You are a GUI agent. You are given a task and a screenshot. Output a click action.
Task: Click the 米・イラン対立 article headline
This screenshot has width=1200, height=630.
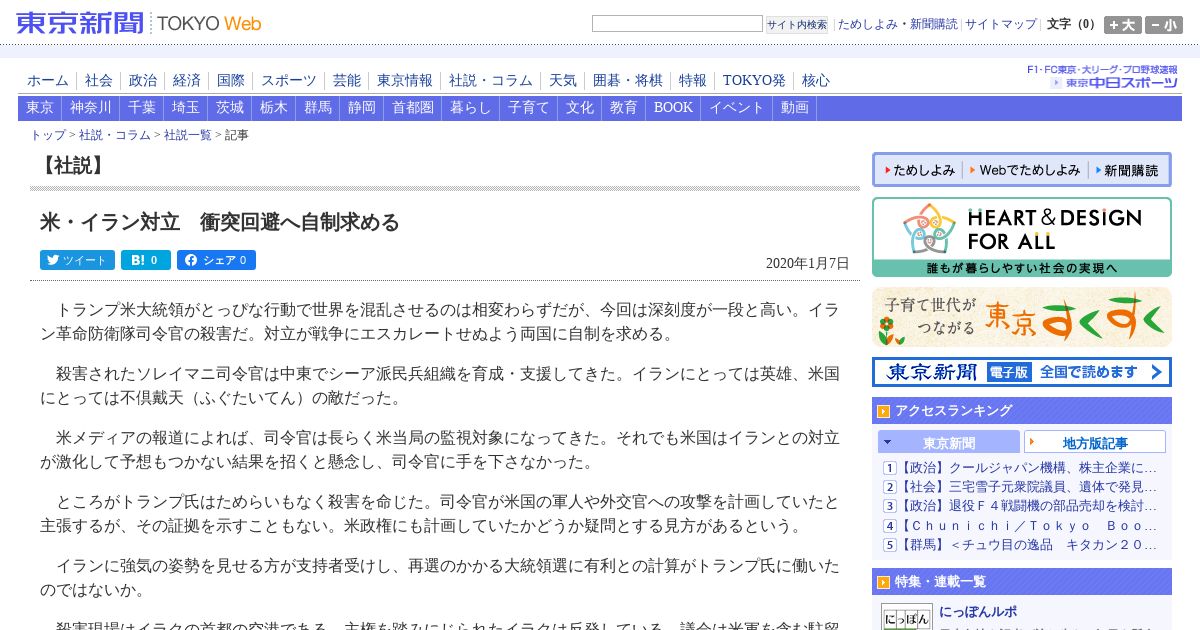[x=220, y=222]
